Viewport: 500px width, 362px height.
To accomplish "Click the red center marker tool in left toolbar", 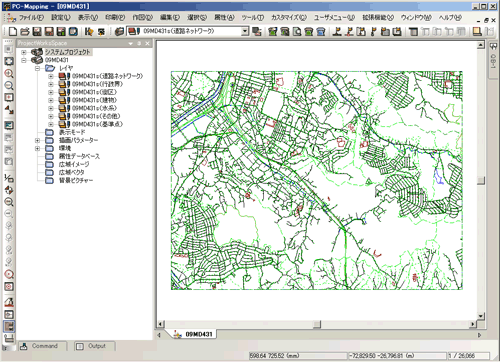I will (9, 98).
